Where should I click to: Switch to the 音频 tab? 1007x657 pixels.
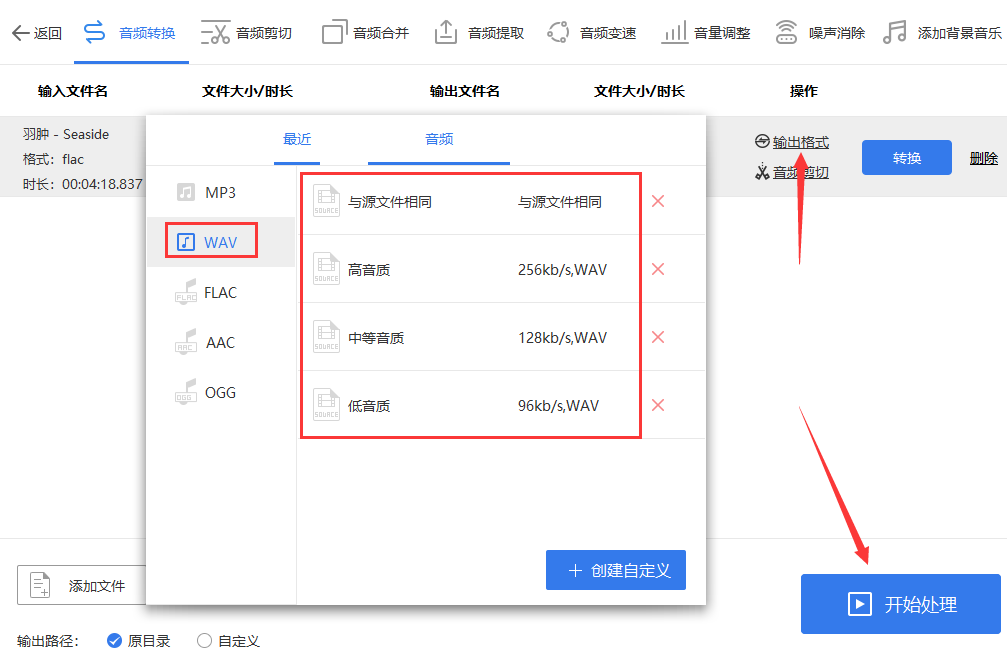pyautogui.click(x=438, y=141)
